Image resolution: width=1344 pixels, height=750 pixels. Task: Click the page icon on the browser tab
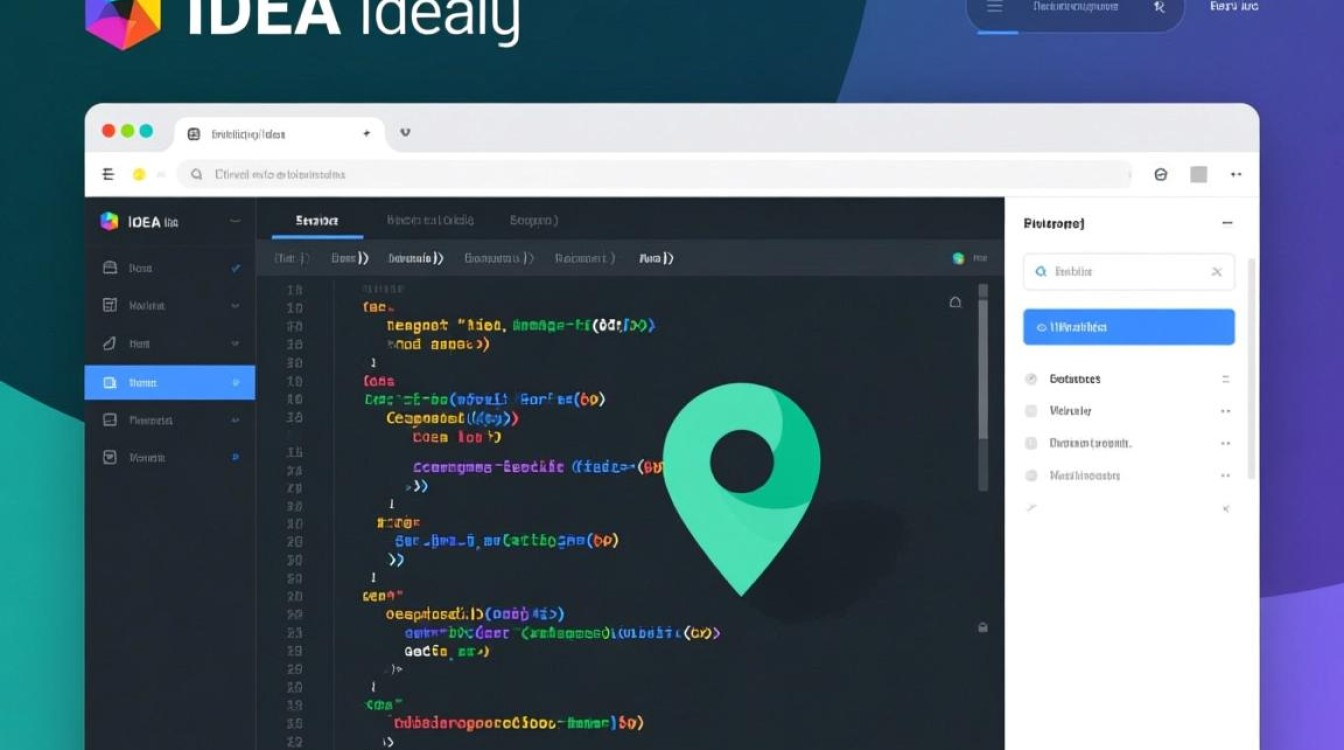click(x=194, y=134)
